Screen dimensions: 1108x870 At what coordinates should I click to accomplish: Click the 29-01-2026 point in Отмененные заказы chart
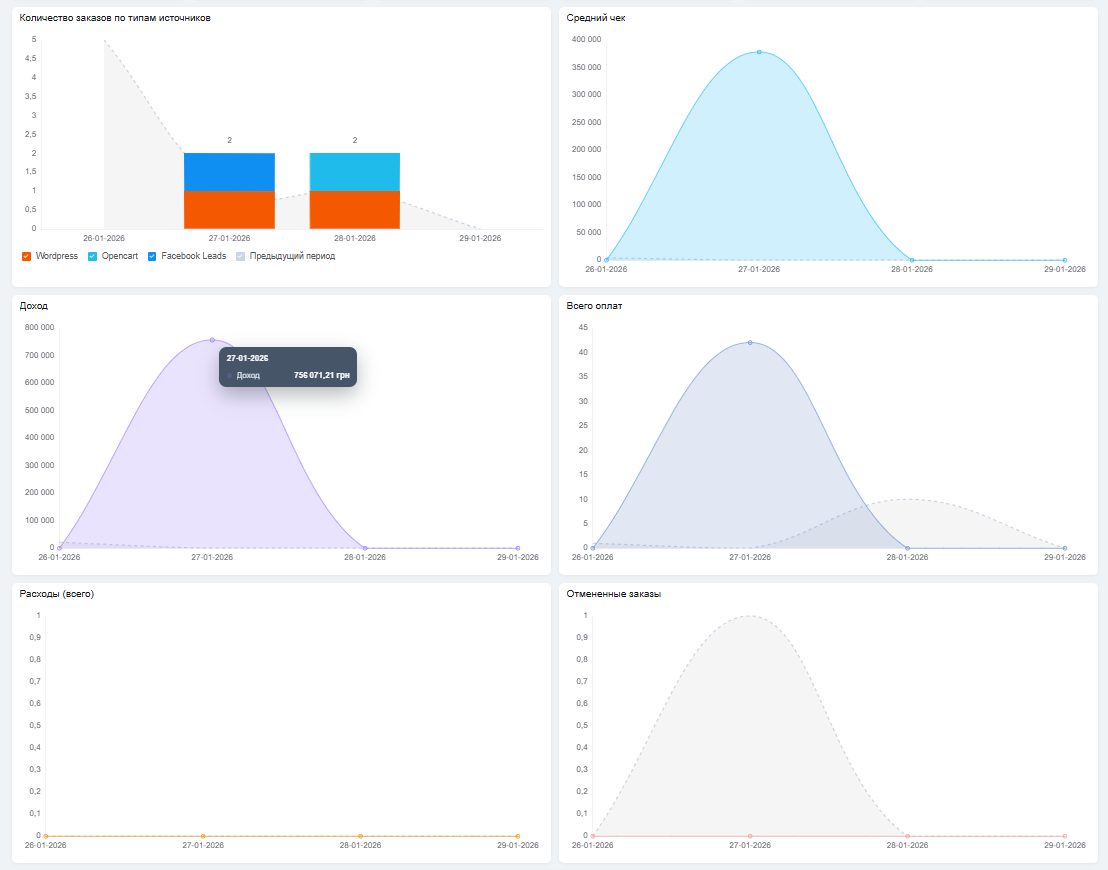1065,836
